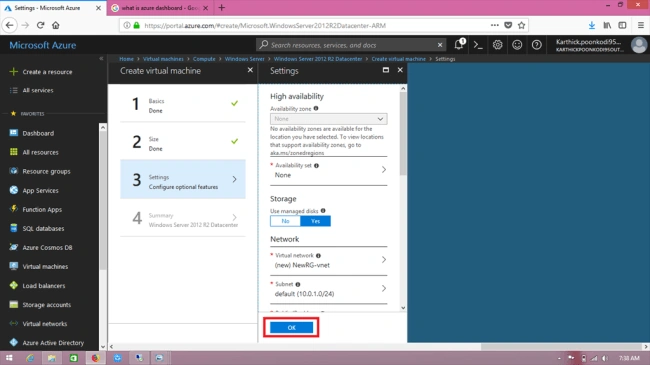
Task: Click the Azure Active Directory icon
Action: (x=14, y=343)
